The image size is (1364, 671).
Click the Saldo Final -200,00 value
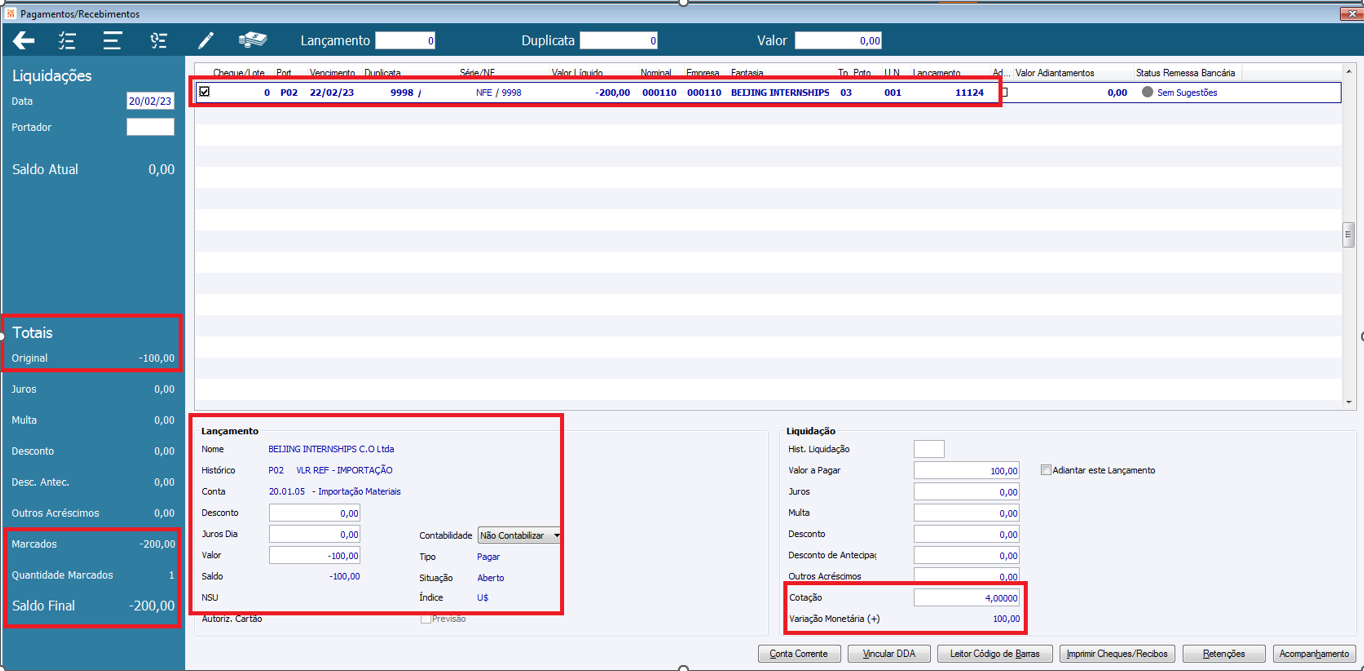[x=151, y=605]
